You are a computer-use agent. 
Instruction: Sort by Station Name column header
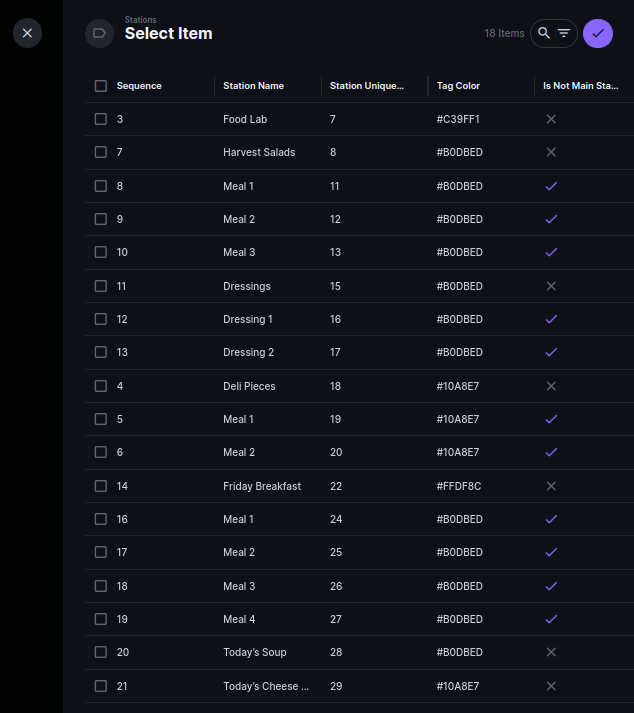pos(253,86)
